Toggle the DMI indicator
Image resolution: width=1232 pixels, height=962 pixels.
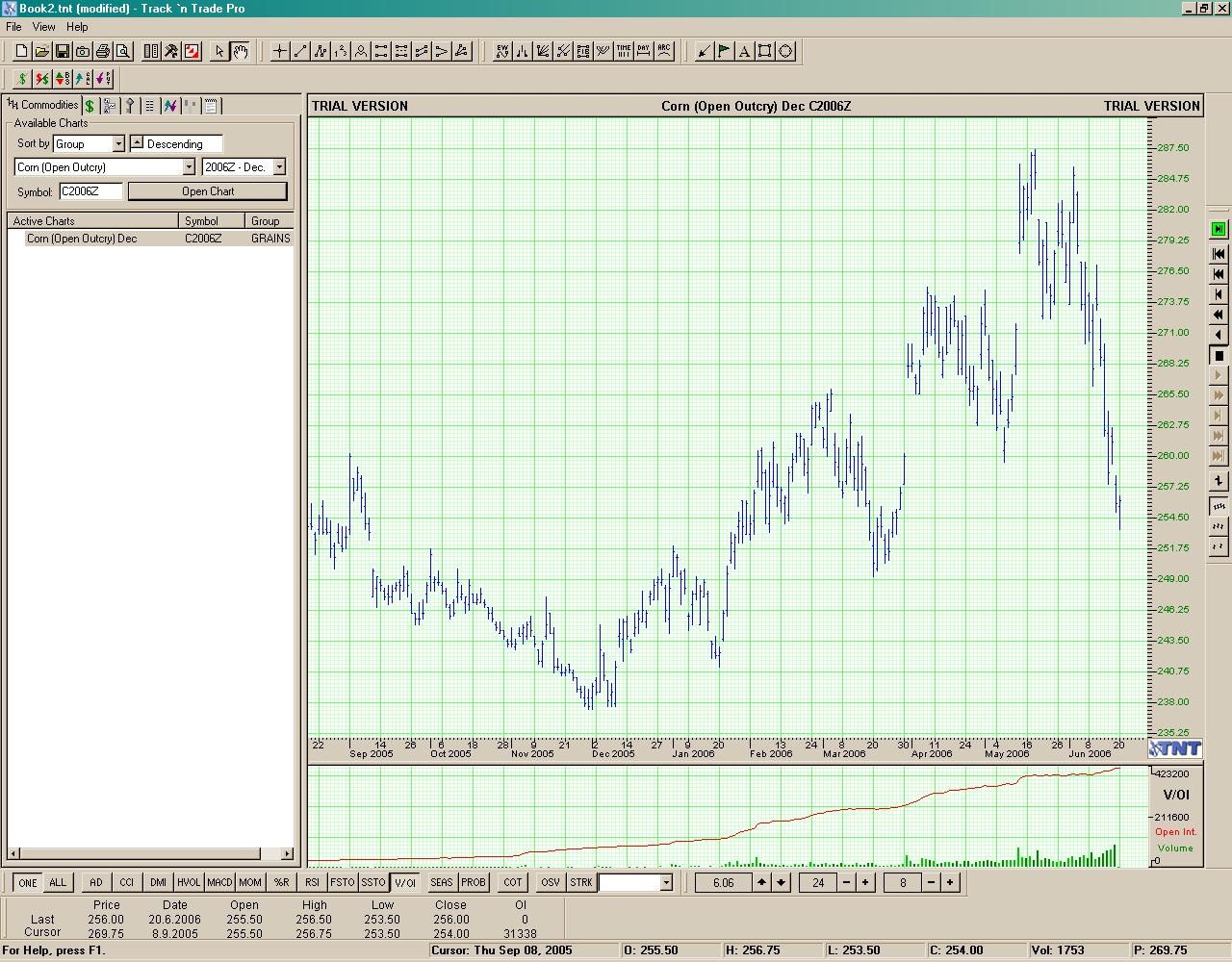[x=158, y=882]
